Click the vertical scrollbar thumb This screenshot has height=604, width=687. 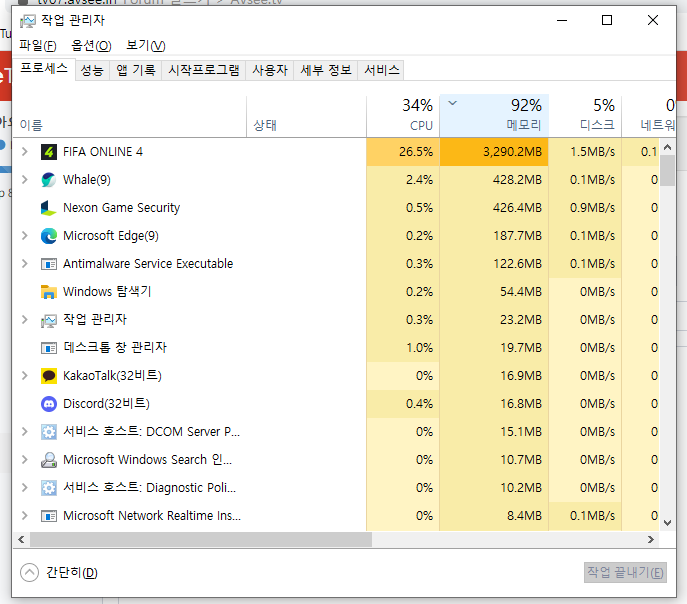click(667, 170)
